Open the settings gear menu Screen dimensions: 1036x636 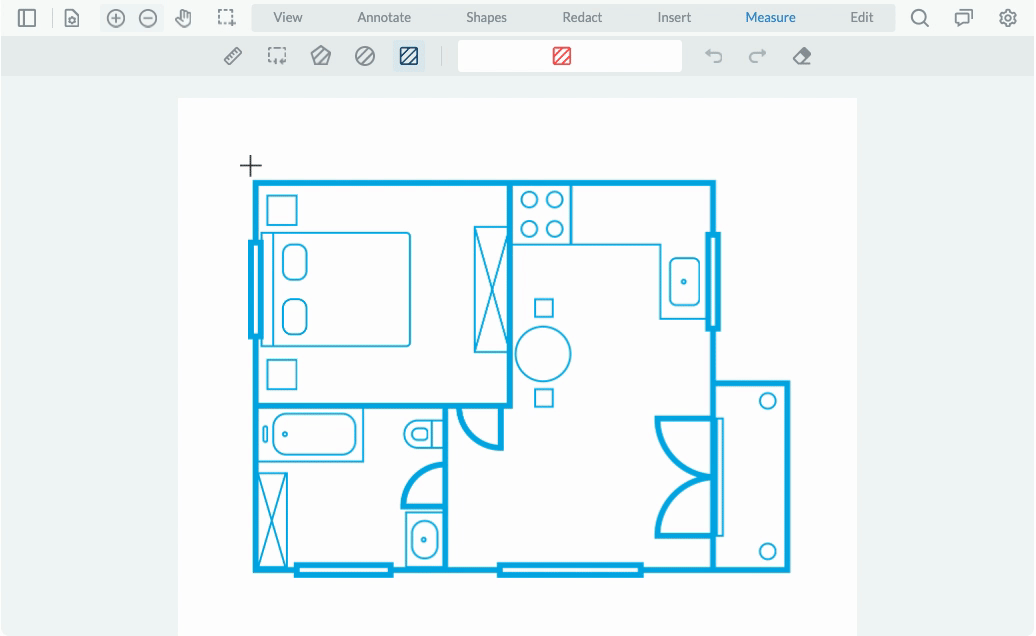tap(1008, 18)
